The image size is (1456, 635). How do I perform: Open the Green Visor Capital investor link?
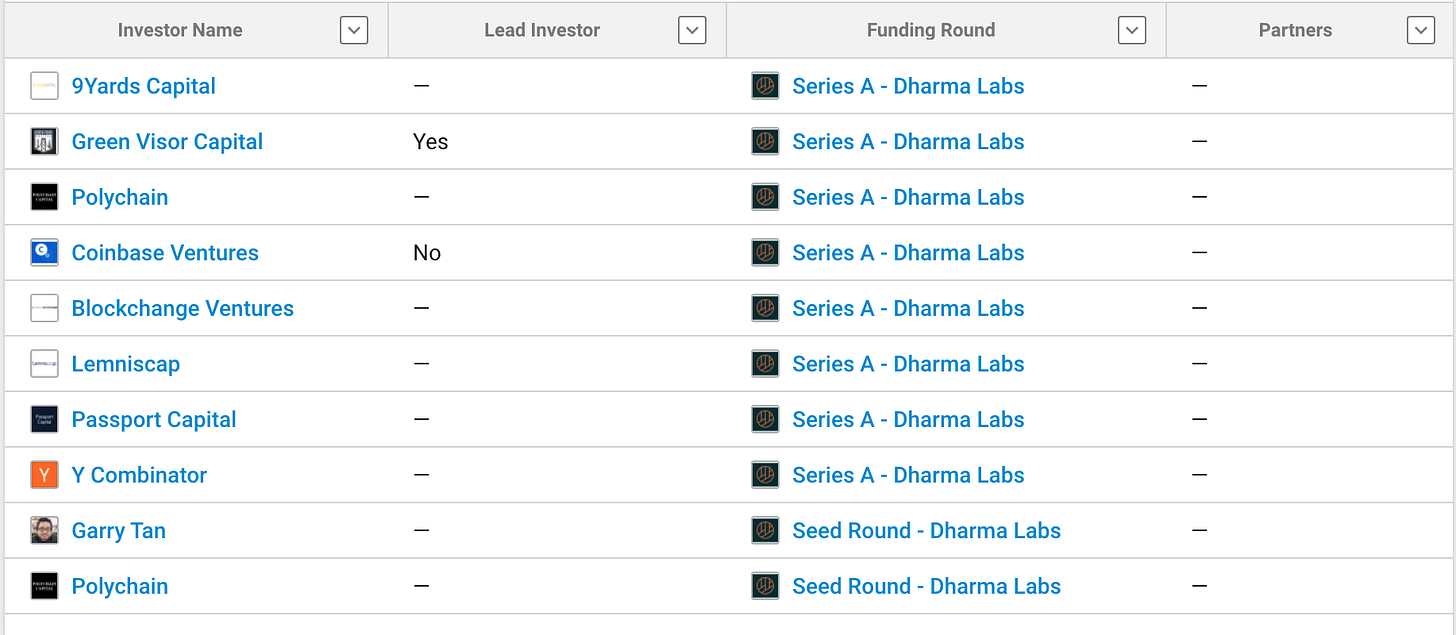pyautogui.click(x=167, y=142)
